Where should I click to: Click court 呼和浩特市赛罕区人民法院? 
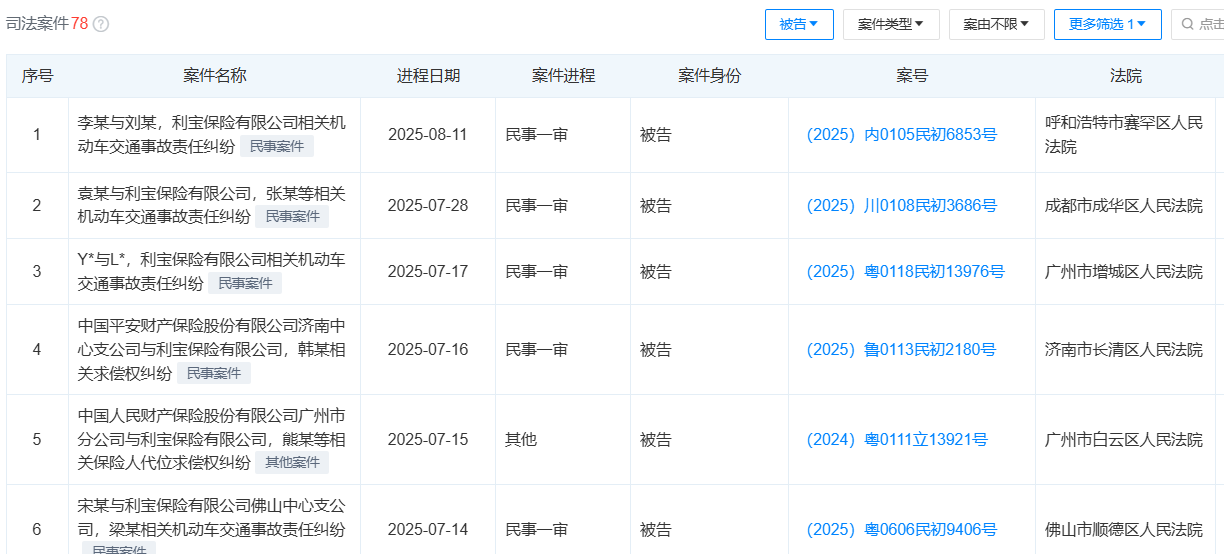(x=1124, y=134)
